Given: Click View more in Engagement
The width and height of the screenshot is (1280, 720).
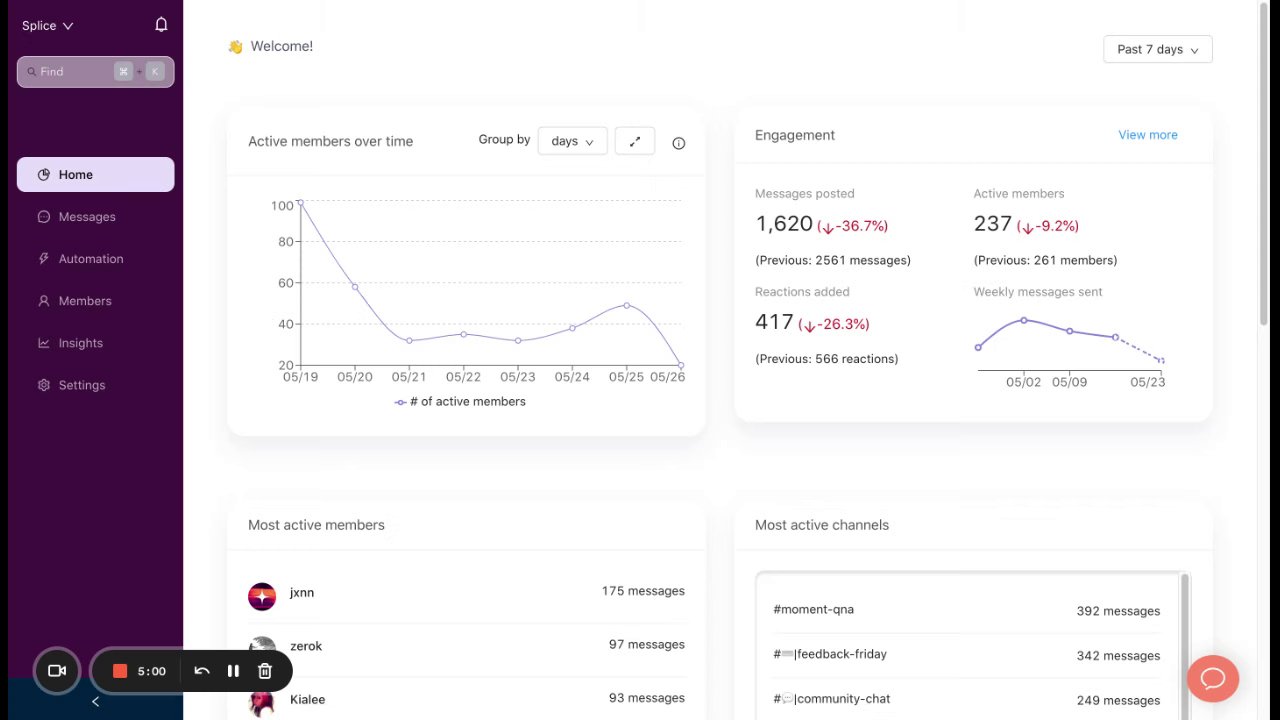Looking at the screenshot, I should click(1147, 135).
